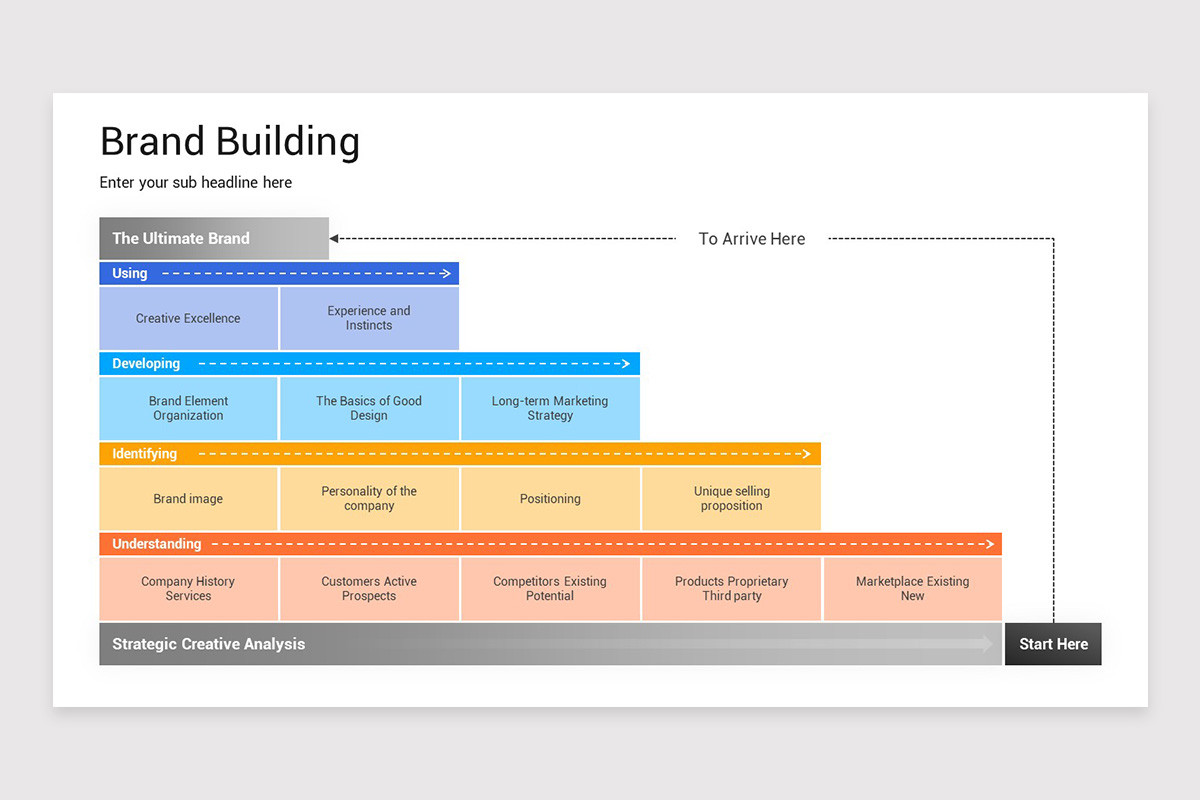Select the Long-term Marketing Strategy box

point(550,408)
